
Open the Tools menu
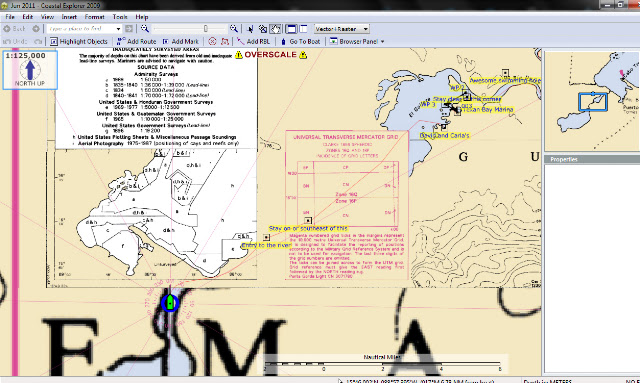coord(120,17)
